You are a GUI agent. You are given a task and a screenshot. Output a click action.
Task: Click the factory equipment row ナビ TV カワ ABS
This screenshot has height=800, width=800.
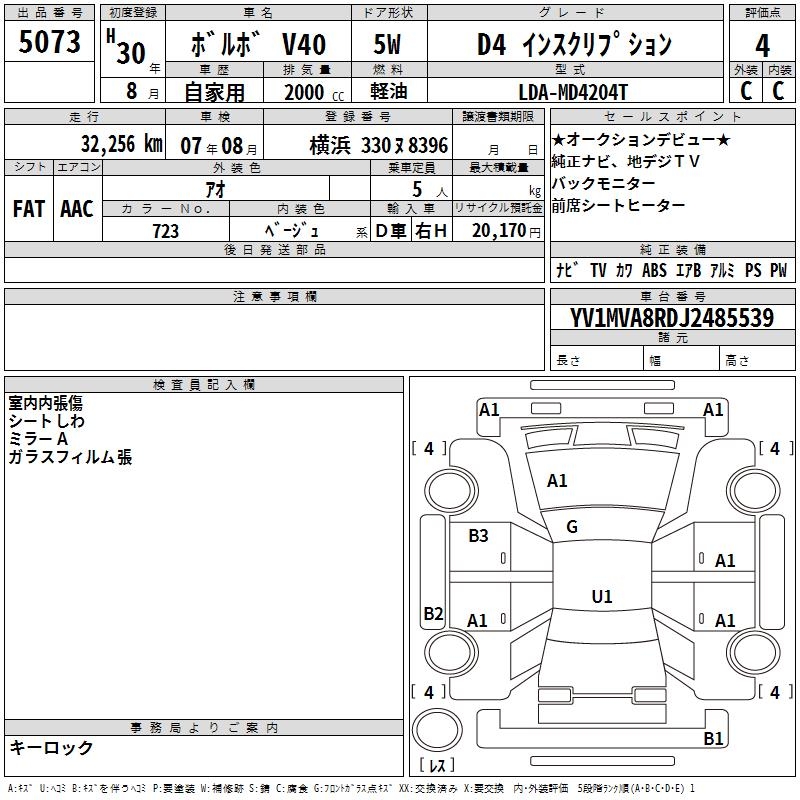[x=672, y=270]
